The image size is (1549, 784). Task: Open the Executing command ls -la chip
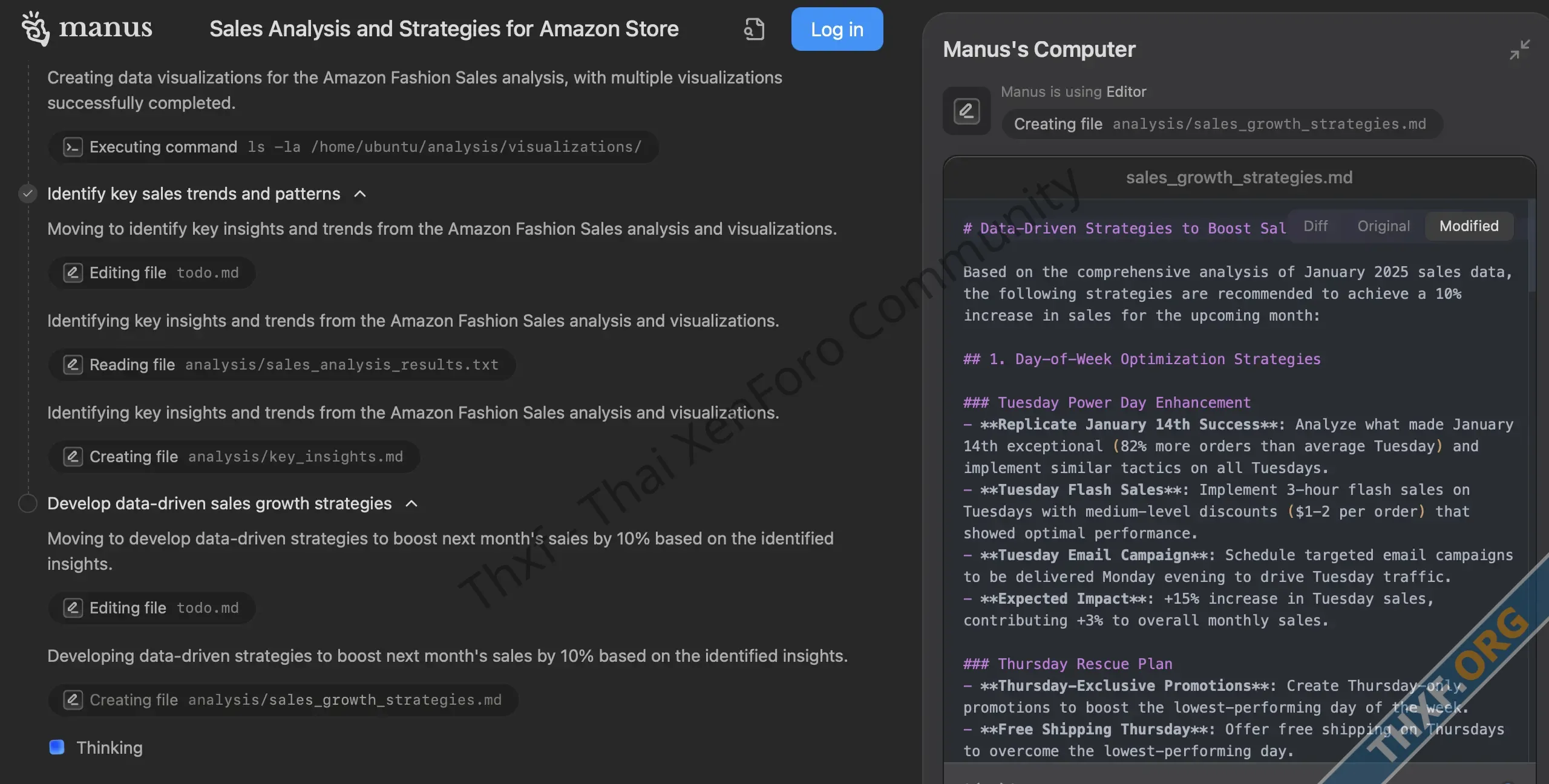click(353, 147)
